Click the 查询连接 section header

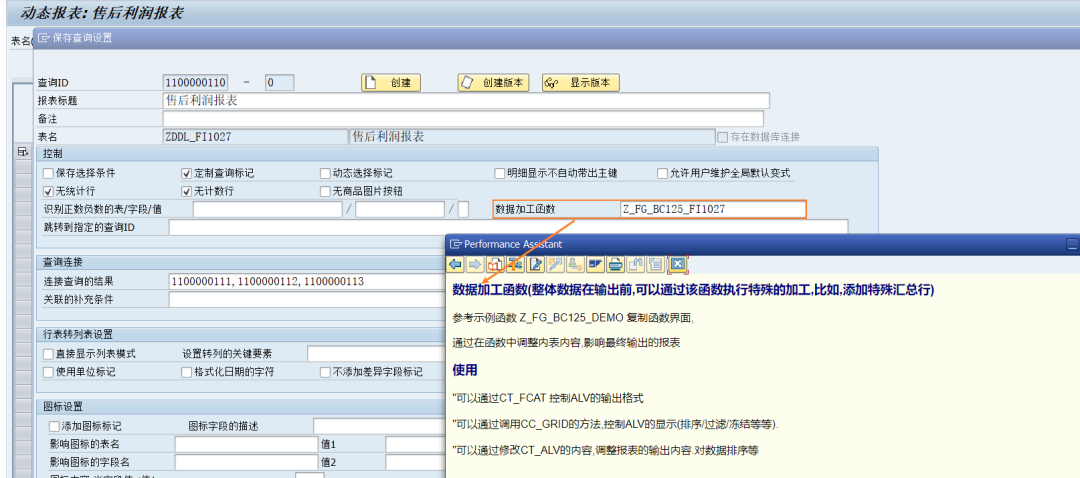[x=240, y=262]
